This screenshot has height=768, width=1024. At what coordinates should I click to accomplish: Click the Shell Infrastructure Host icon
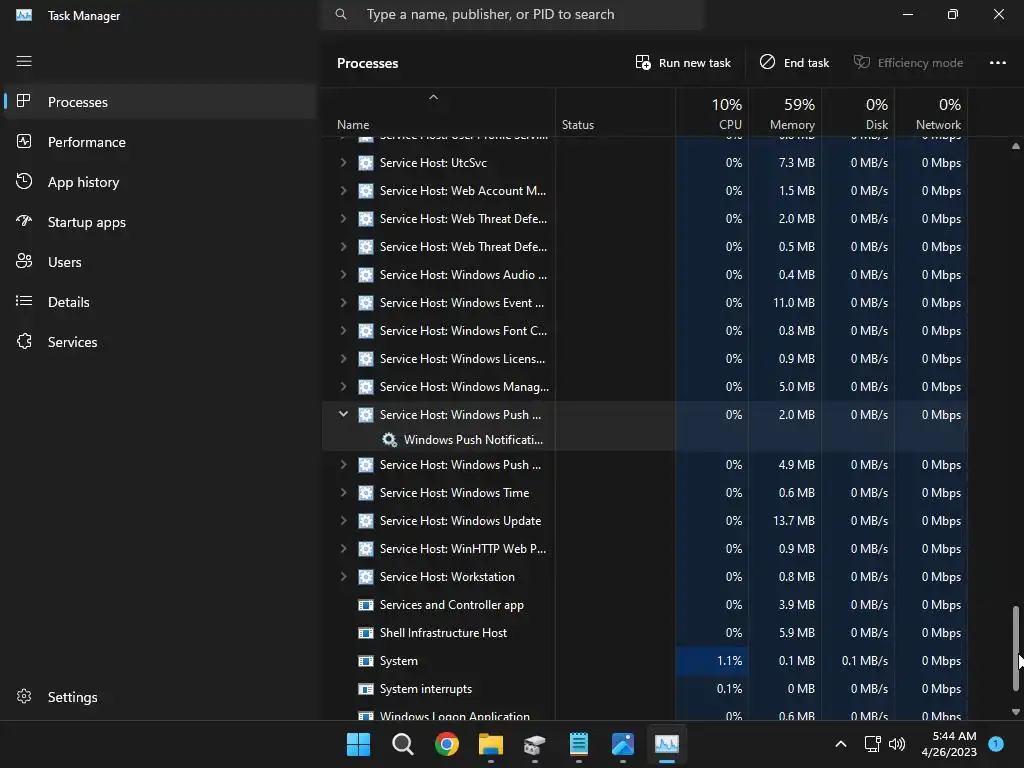point(366,633)
